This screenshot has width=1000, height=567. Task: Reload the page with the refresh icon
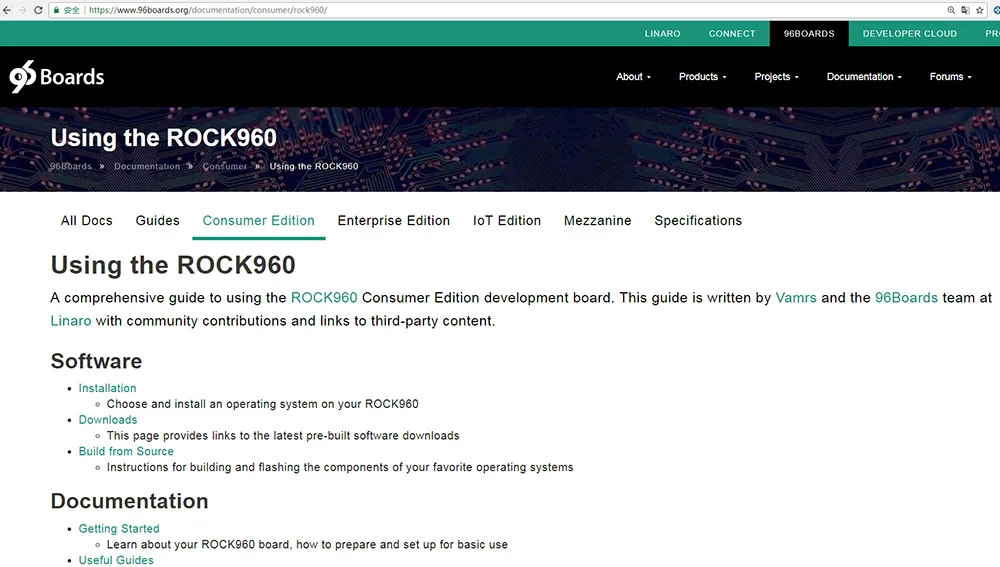(x=38, y=10)
